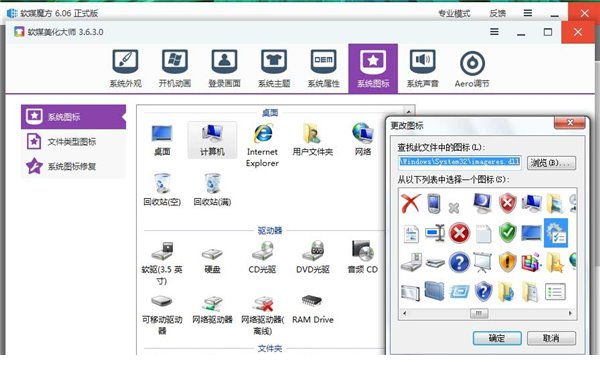Click the icon list right scroll arrow

[x=570, y=313]
